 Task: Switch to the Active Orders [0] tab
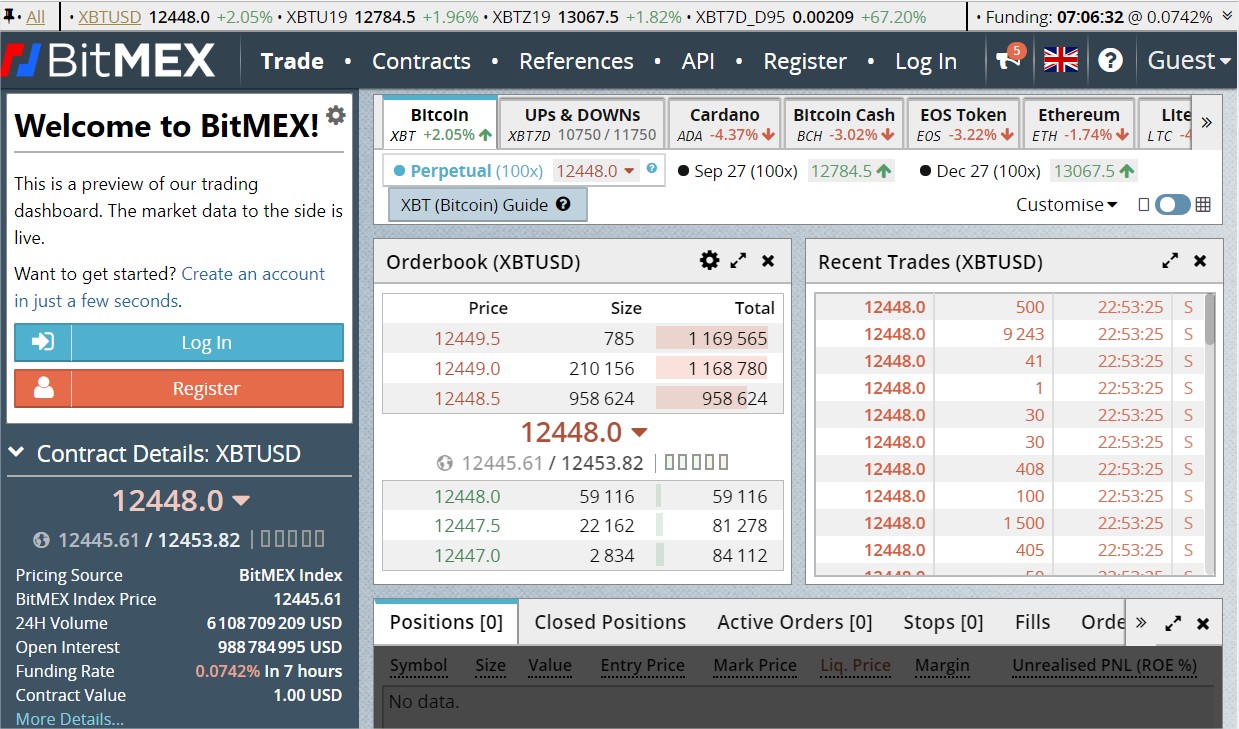[795, 622]
